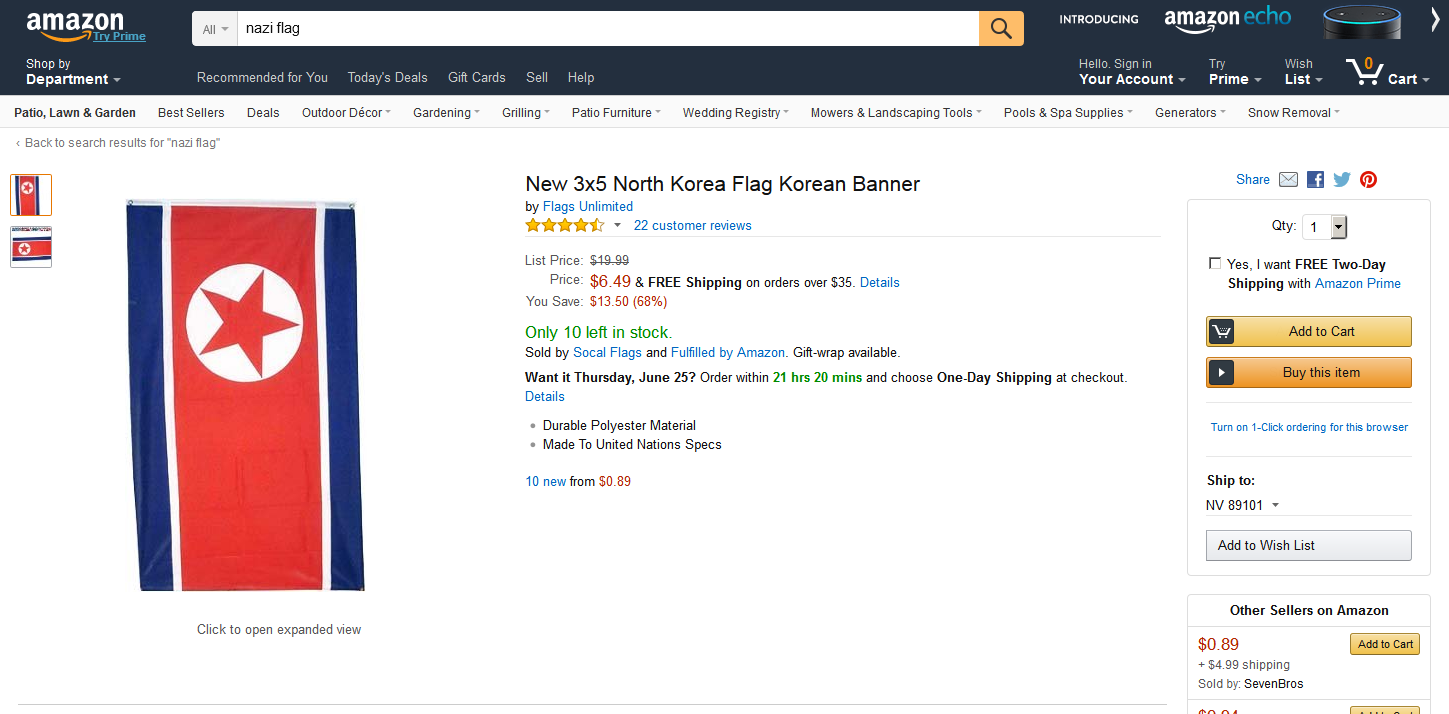This screenshot has height=714, width=1449.
Task: Open the Patio Furniture menu
Action: coord(615,113)
